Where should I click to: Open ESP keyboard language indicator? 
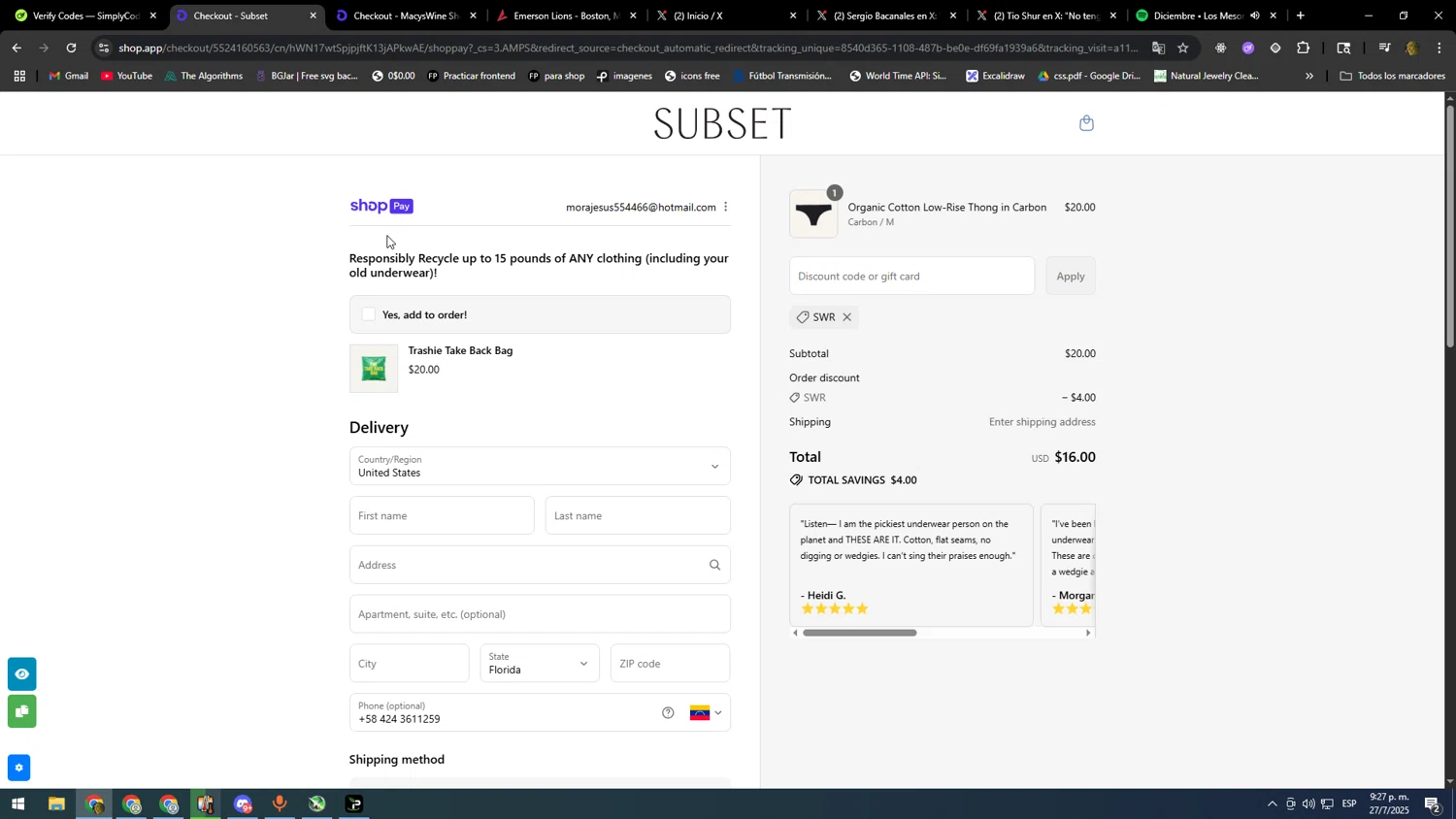coord(1349,804)
